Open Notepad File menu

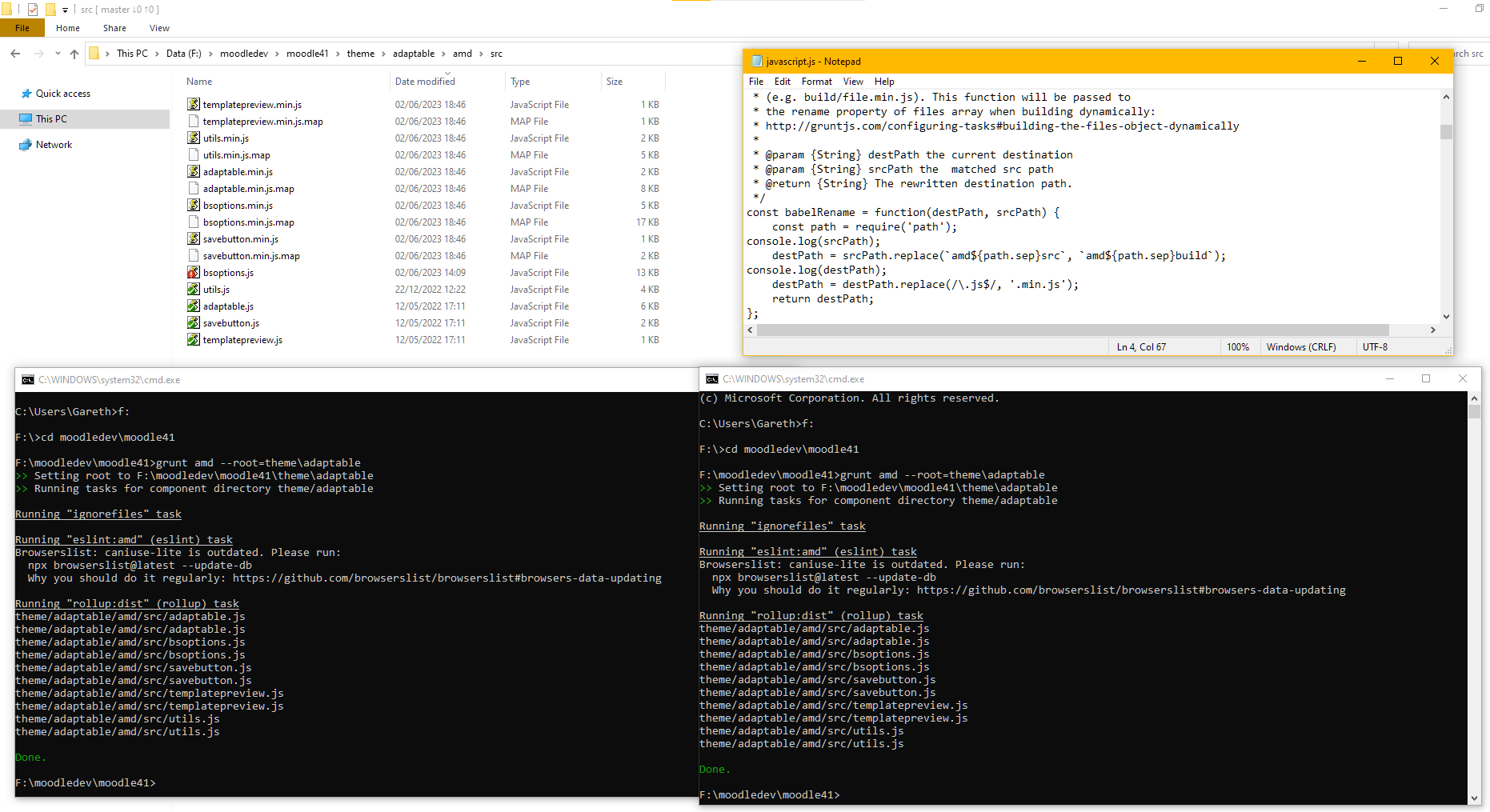(755, 82)
